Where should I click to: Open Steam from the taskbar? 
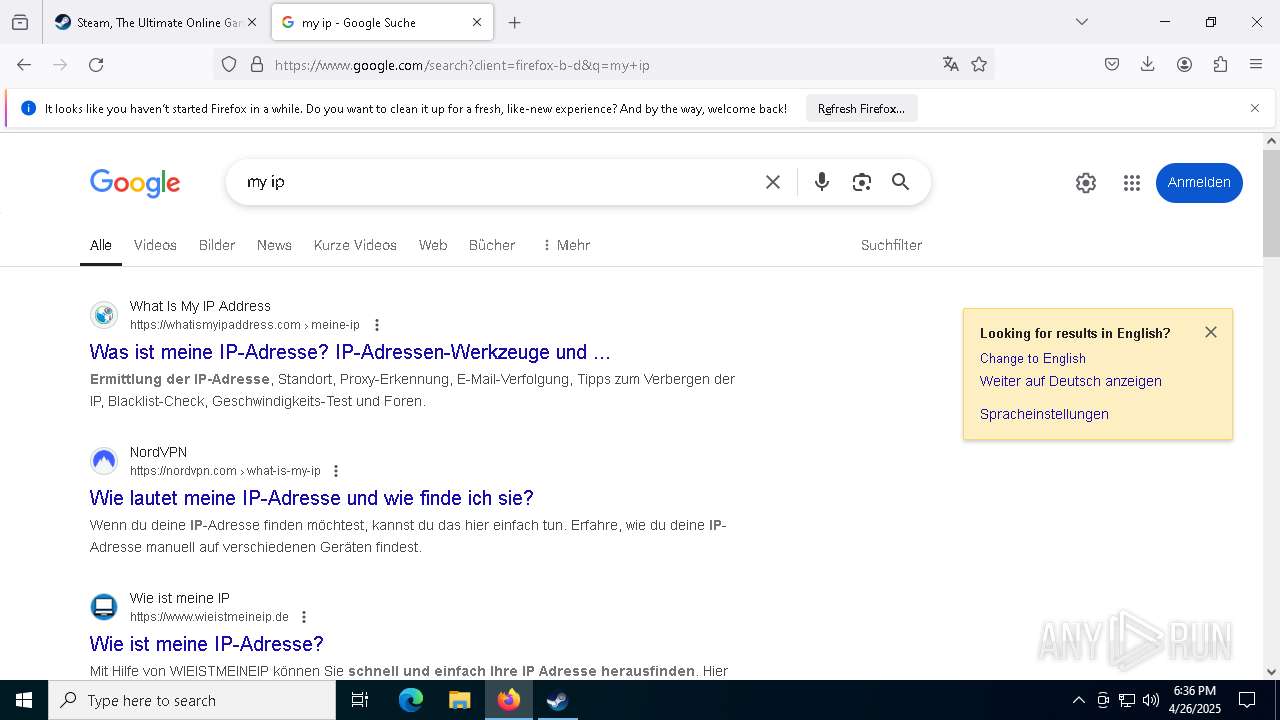tap(557, 700)
